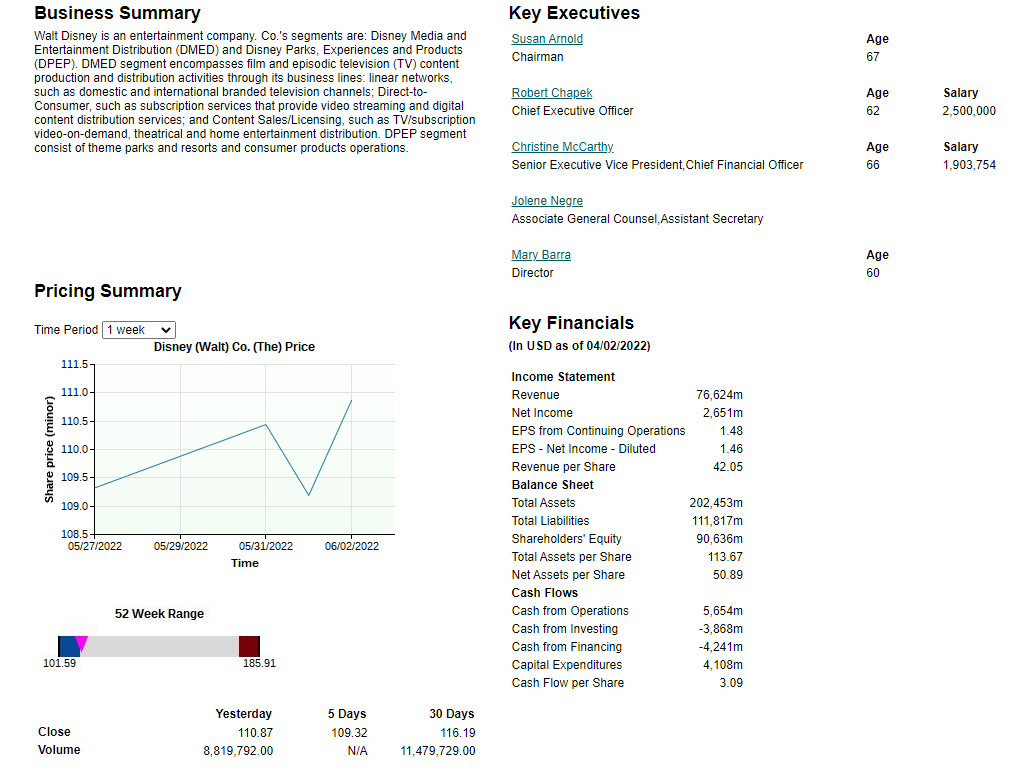Open Mary Barra's director profile
This screenshot has width=1031, height=775.
[x=541, y=254]
